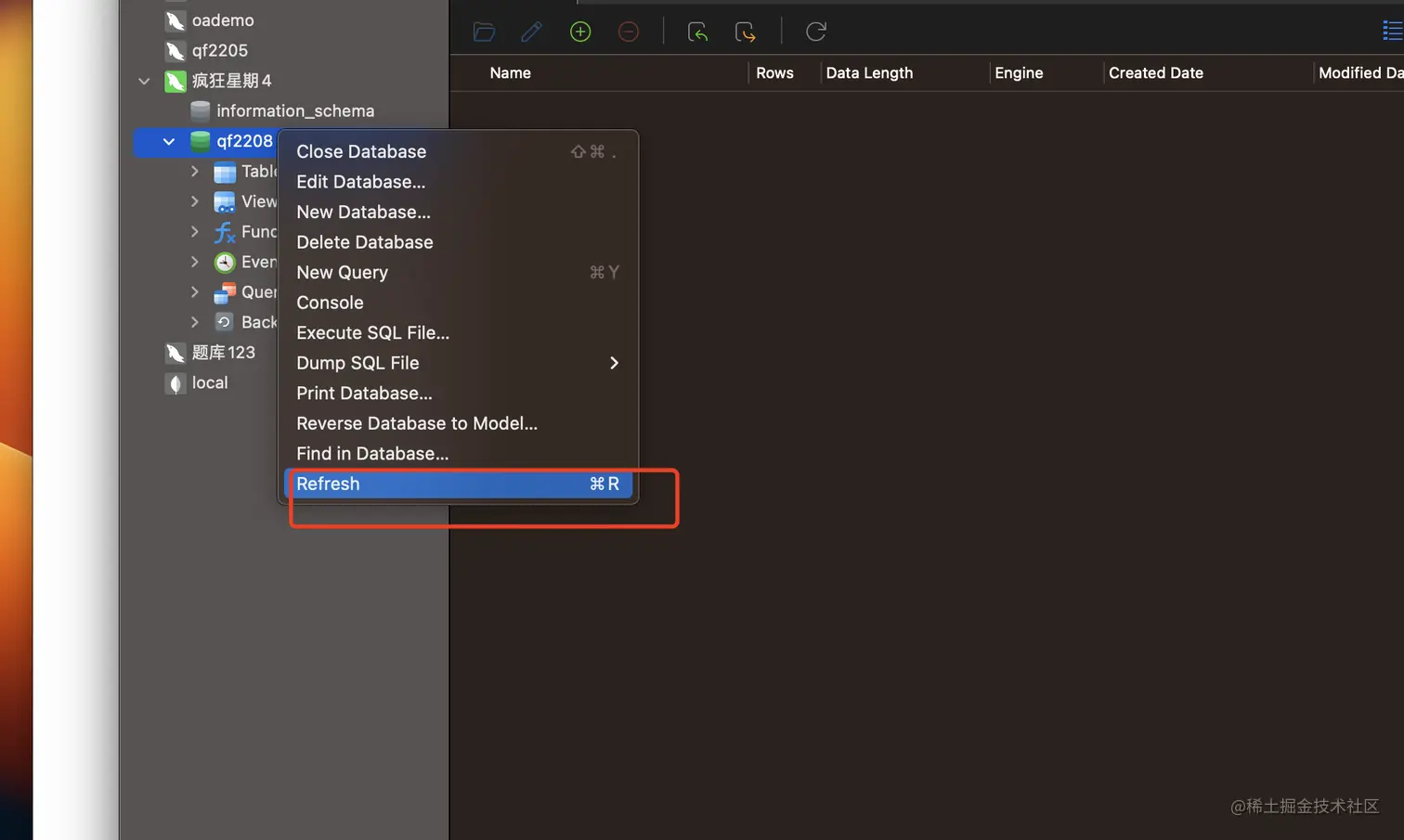Click the Design Table pencil icon

coord(532,32)
